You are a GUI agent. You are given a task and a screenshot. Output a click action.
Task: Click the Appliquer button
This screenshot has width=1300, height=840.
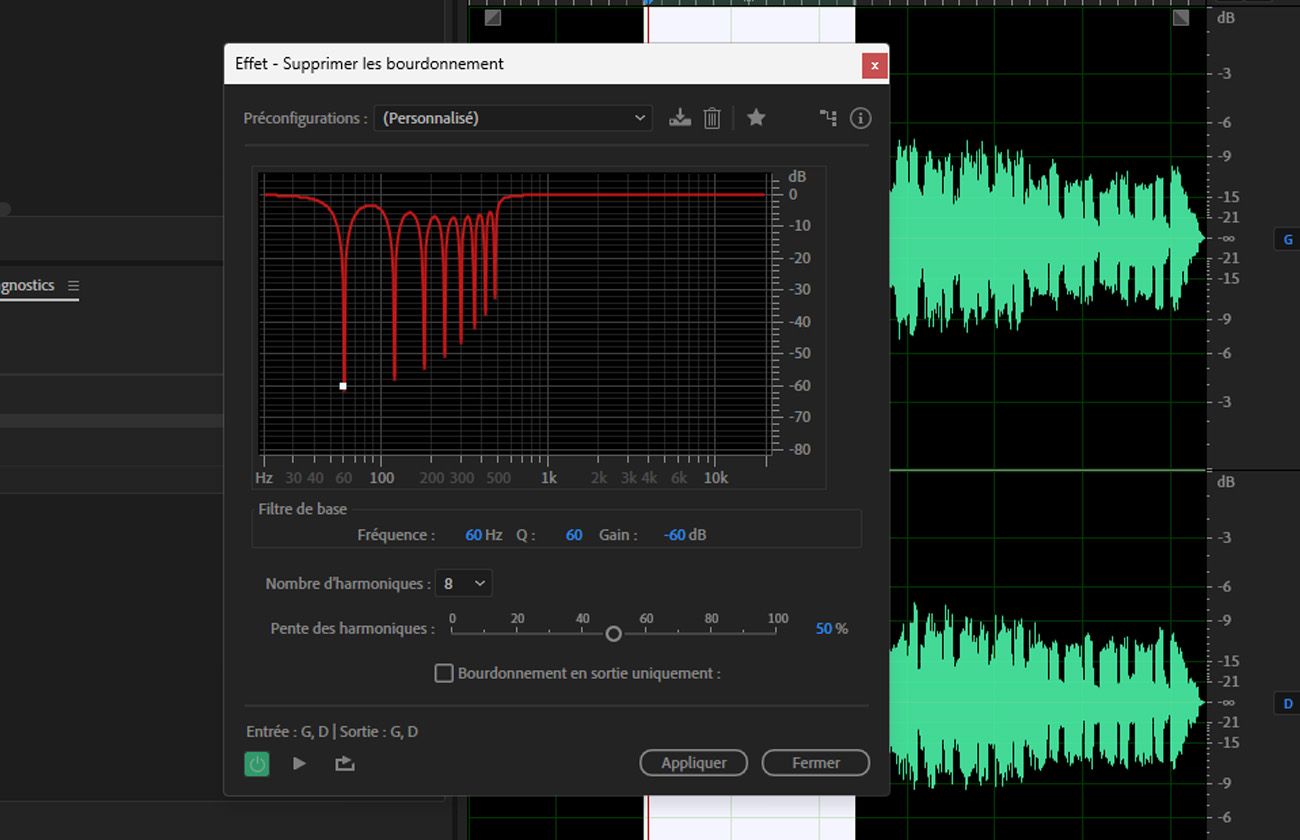pyautogui.click(x=694, y=763)
